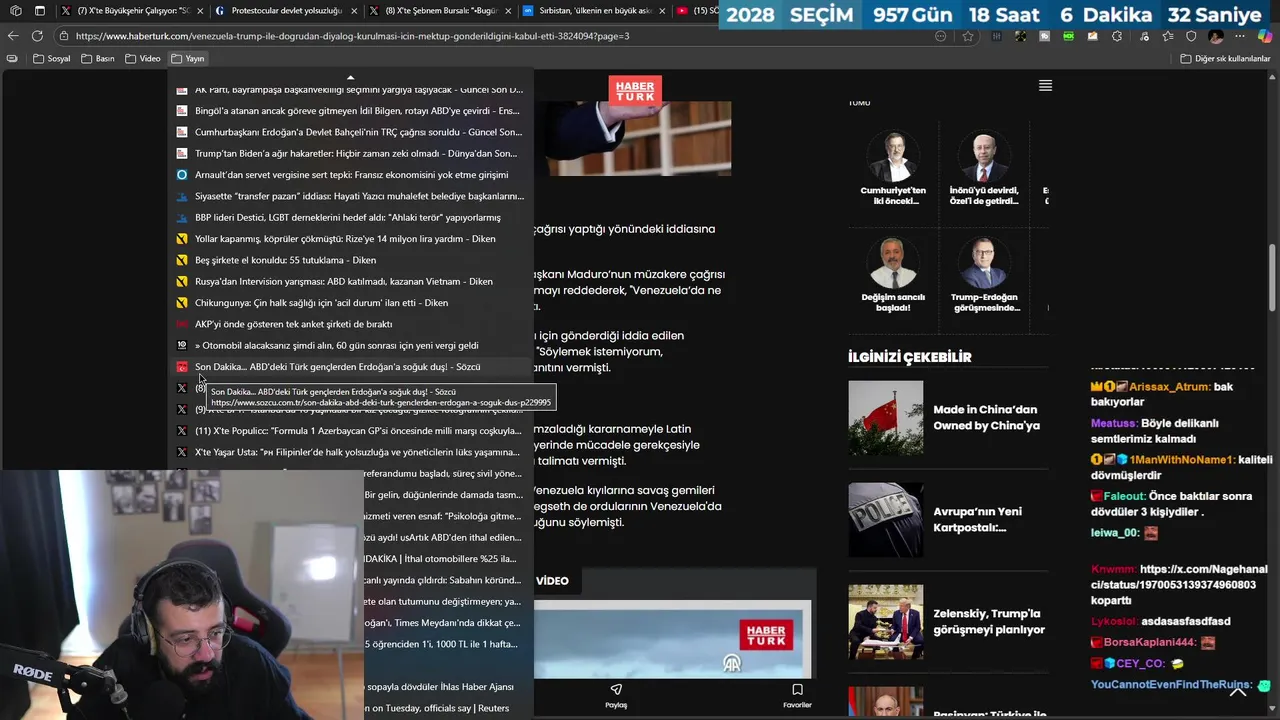Save article with Favoriler bookmark icon

tap(797, 696)
